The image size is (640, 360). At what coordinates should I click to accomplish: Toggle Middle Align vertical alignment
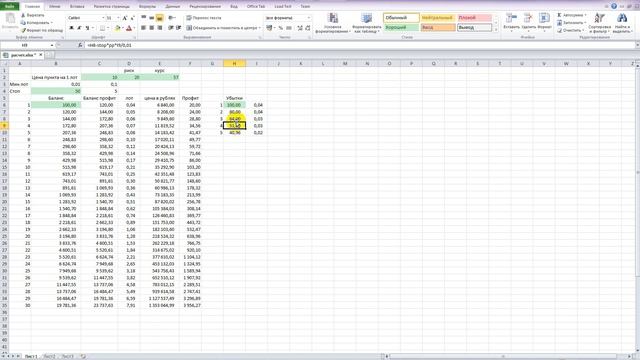[151, 18]
